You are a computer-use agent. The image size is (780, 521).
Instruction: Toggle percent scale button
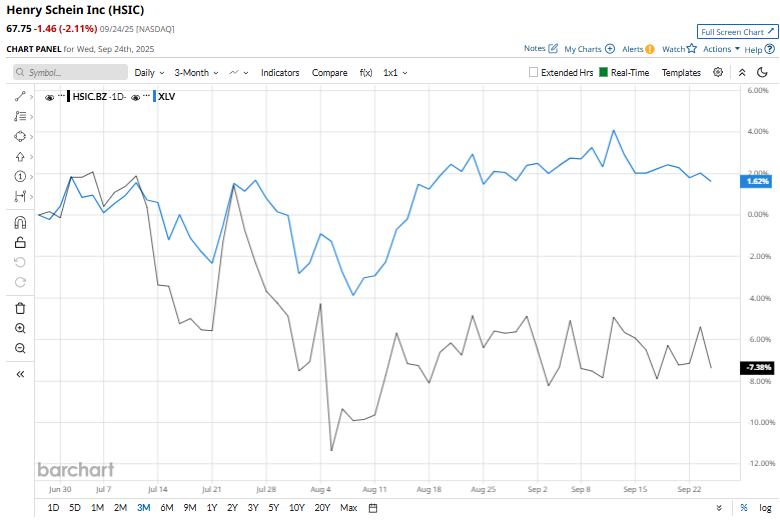[744, 508]
